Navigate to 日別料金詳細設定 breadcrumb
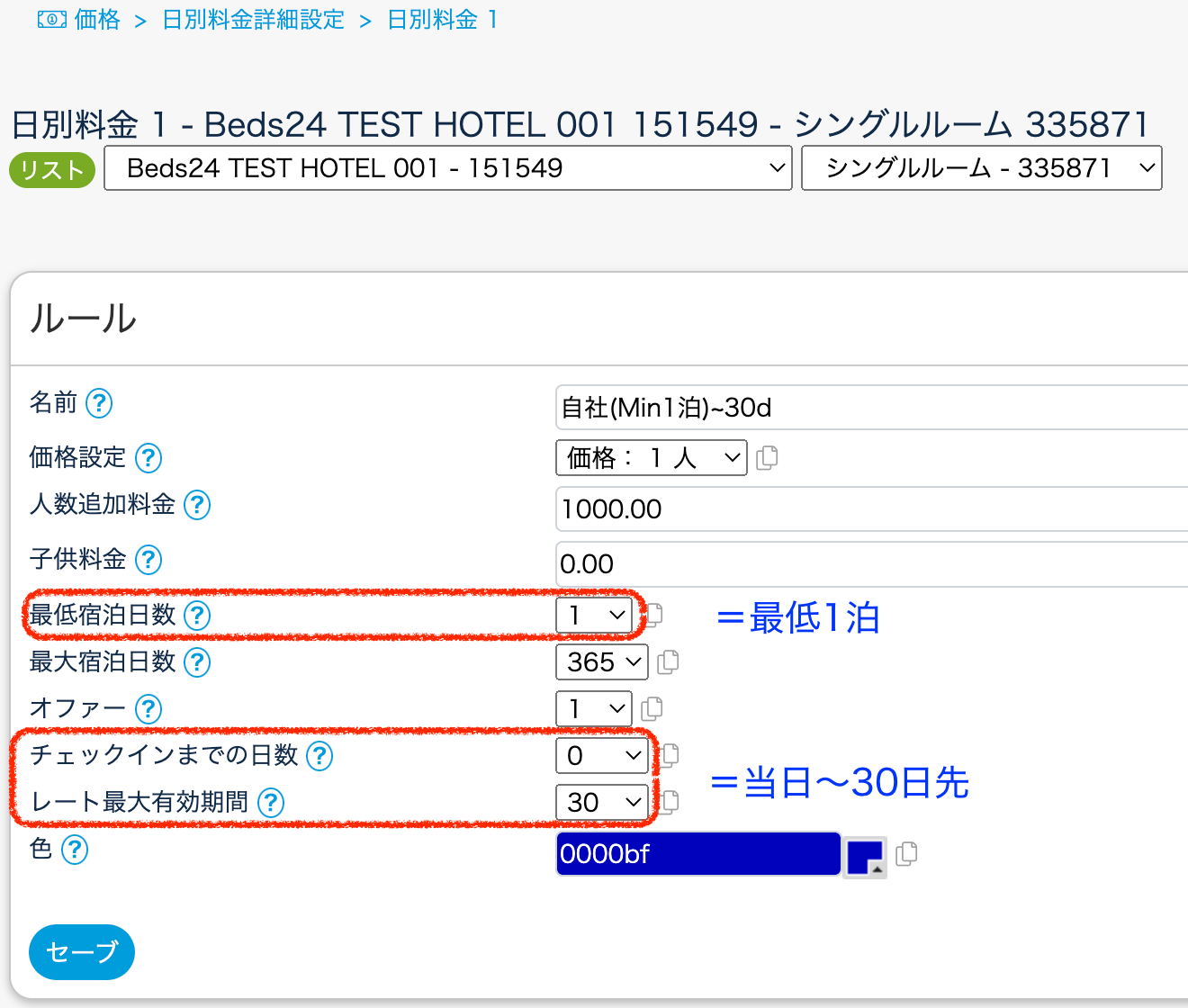1188x1008 pixels. click(254, 20)
